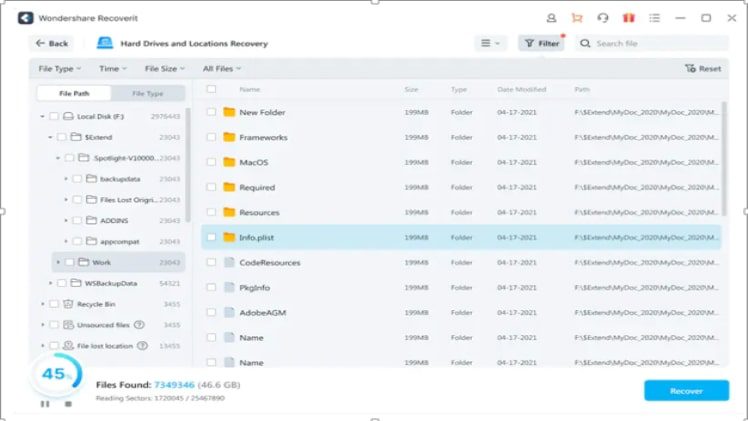Check the Local Disk (F:) checkbox

[54, 116]
